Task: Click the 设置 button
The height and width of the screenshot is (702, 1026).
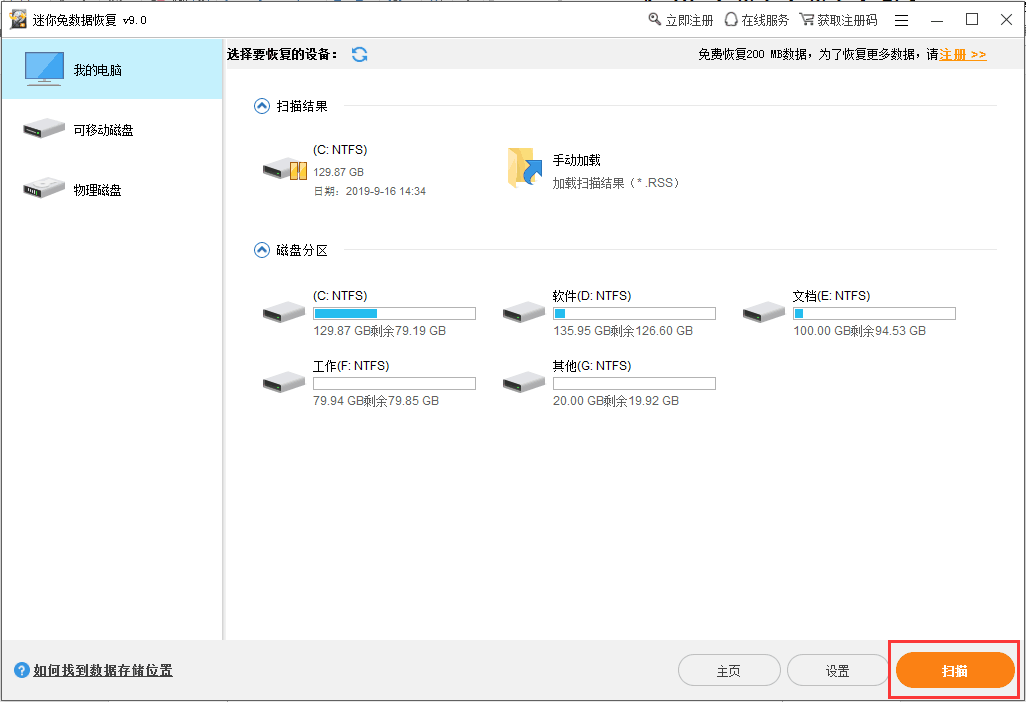Action: 838,671
